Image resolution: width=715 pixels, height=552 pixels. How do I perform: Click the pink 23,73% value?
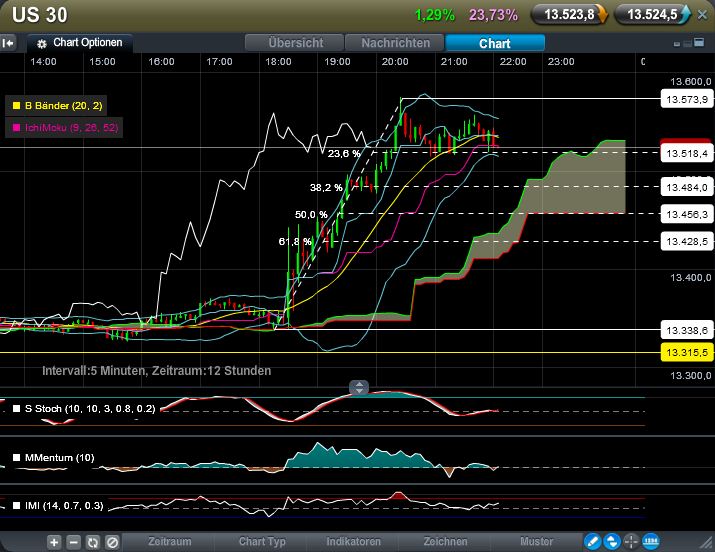pyautogui.click(x=493, y=15)
